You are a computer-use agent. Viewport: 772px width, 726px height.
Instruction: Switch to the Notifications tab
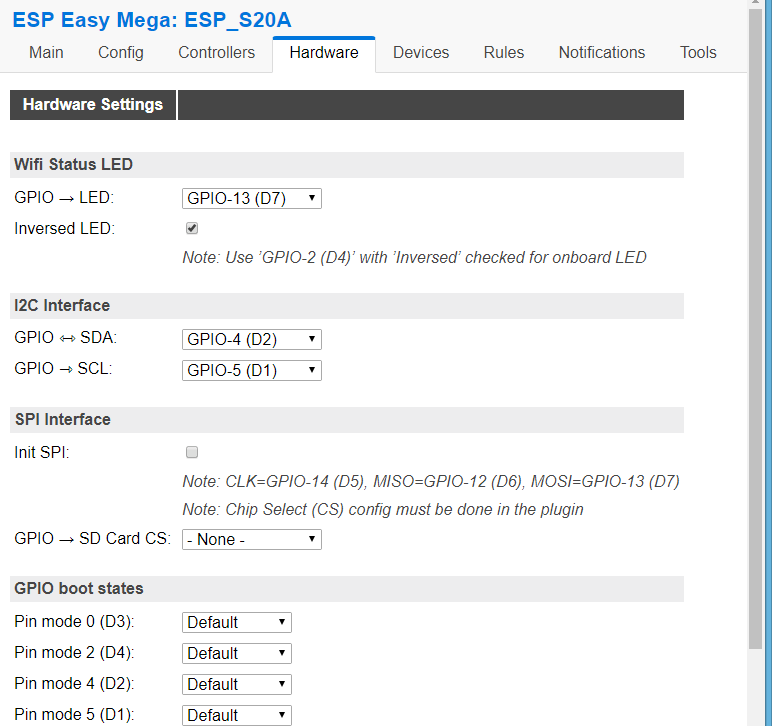pos(602,52)
